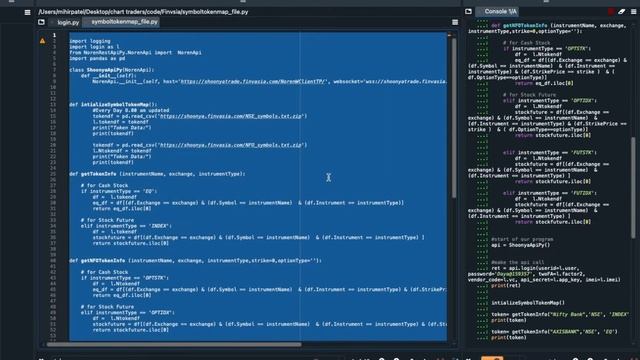Click line number 1 in the gutter

coord(54,35)
